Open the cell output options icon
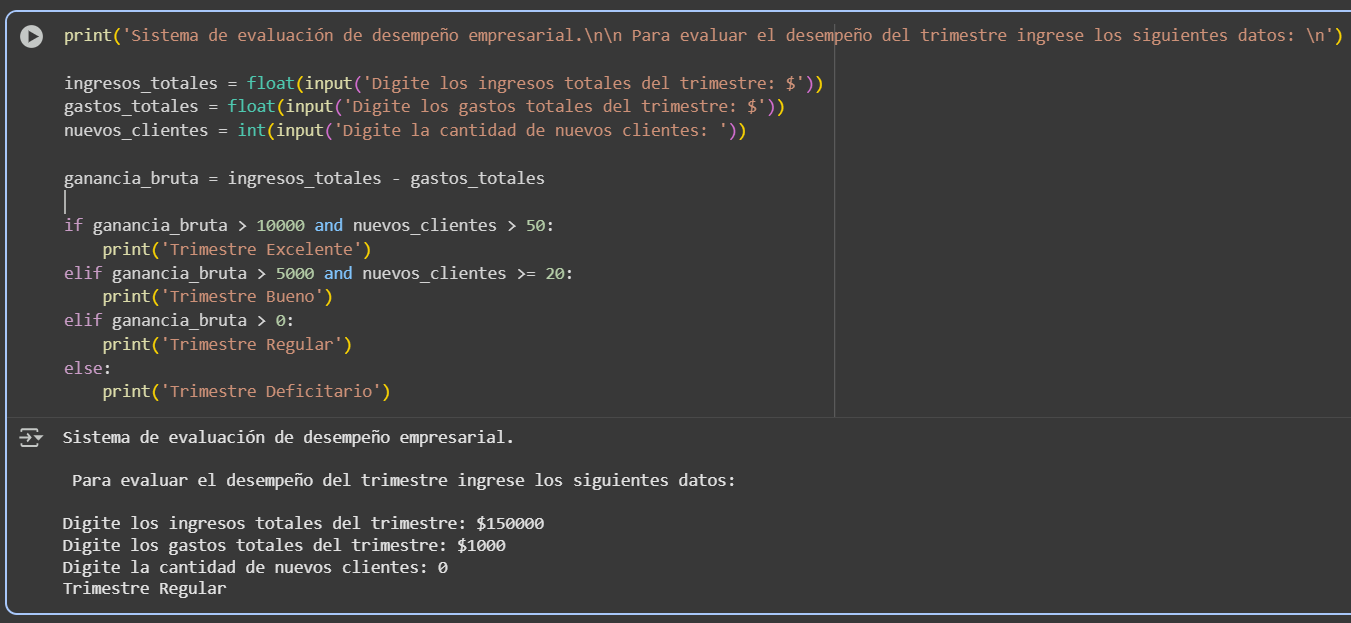This screenshot has height=623, width=1351. 31,437
